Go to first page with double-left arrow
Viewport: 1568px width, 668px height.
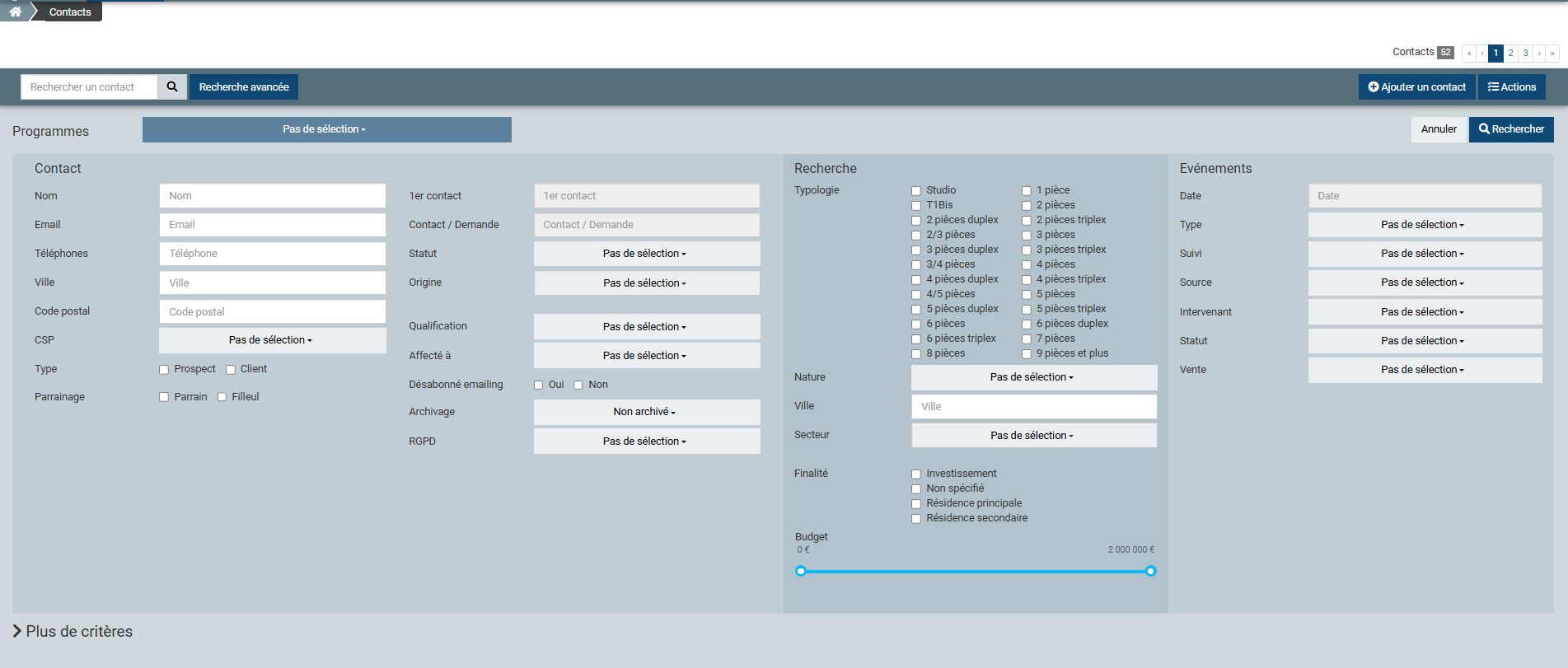(1469, 53)
